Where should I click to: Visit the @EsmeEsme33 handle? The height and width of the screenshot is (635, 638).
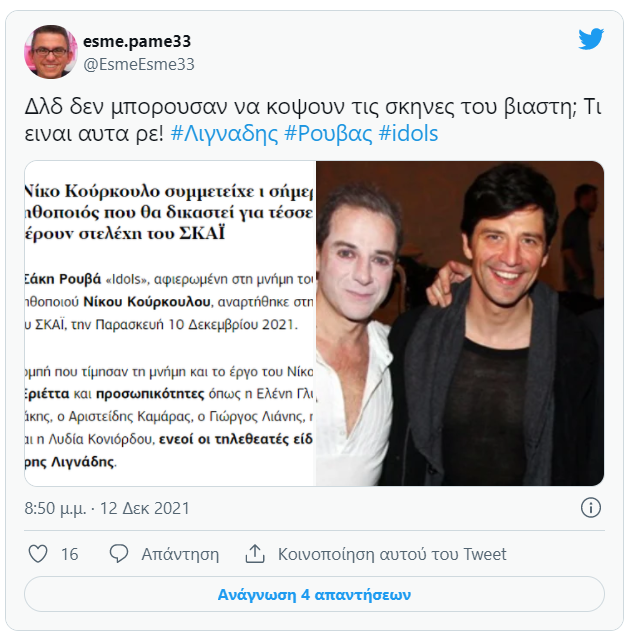(139, 65)
